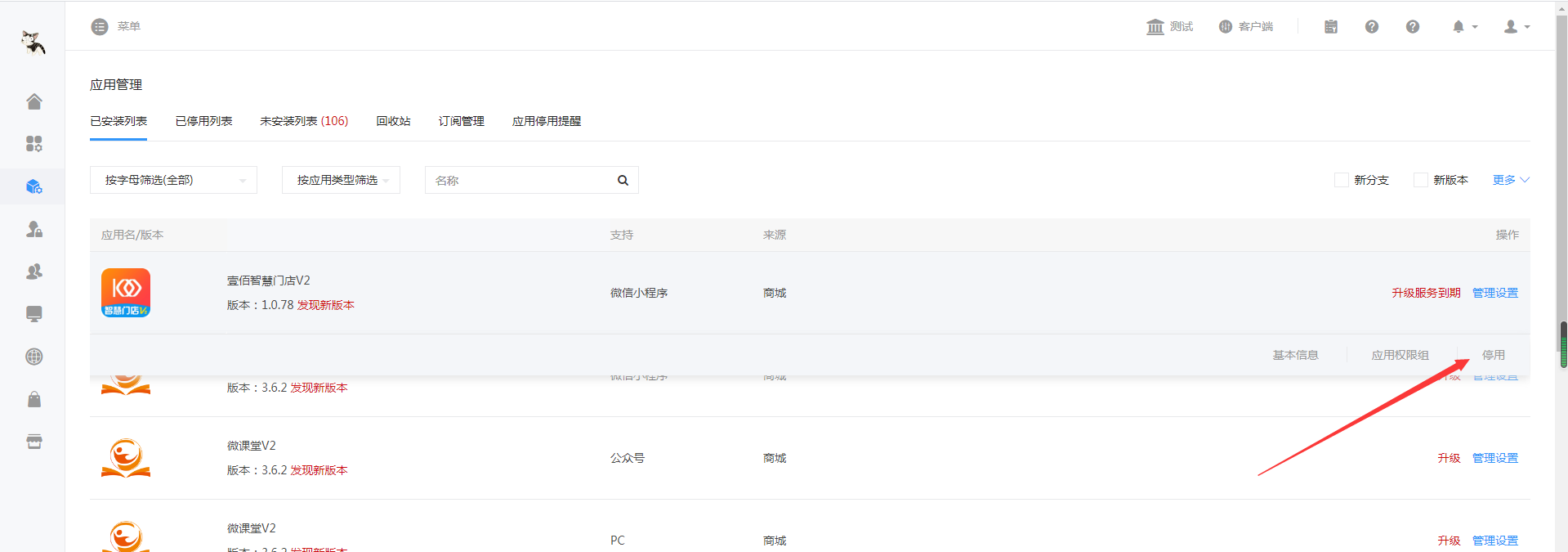The height and width of the screenshot is (552, 1568).
Task: Select the blue app management cube icon
Action: point(34,186)
